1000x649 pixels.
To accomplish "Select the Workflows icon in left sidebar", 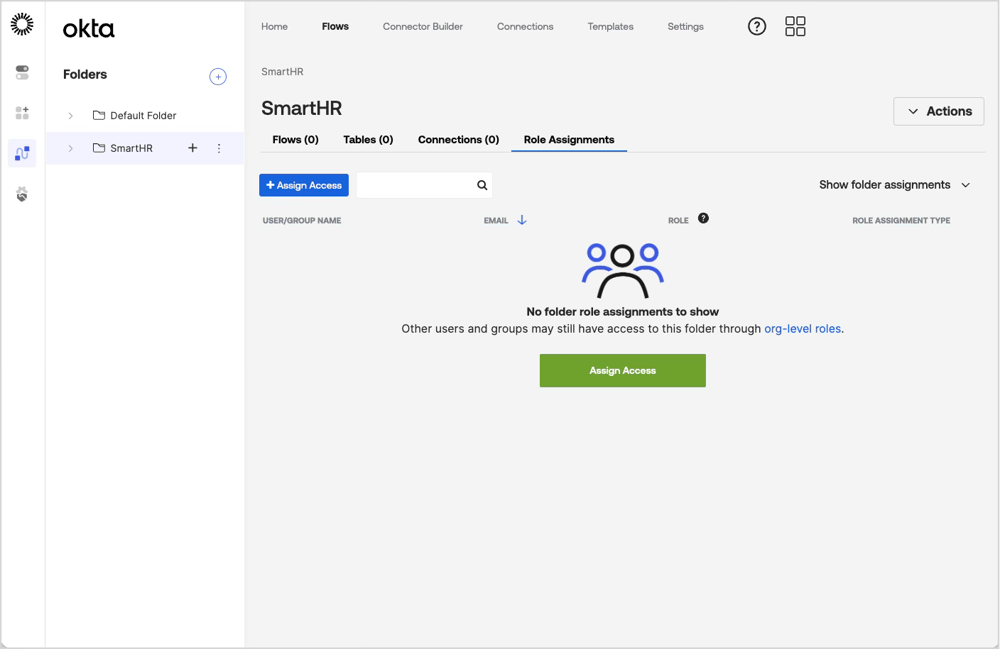I will [22, 154].
